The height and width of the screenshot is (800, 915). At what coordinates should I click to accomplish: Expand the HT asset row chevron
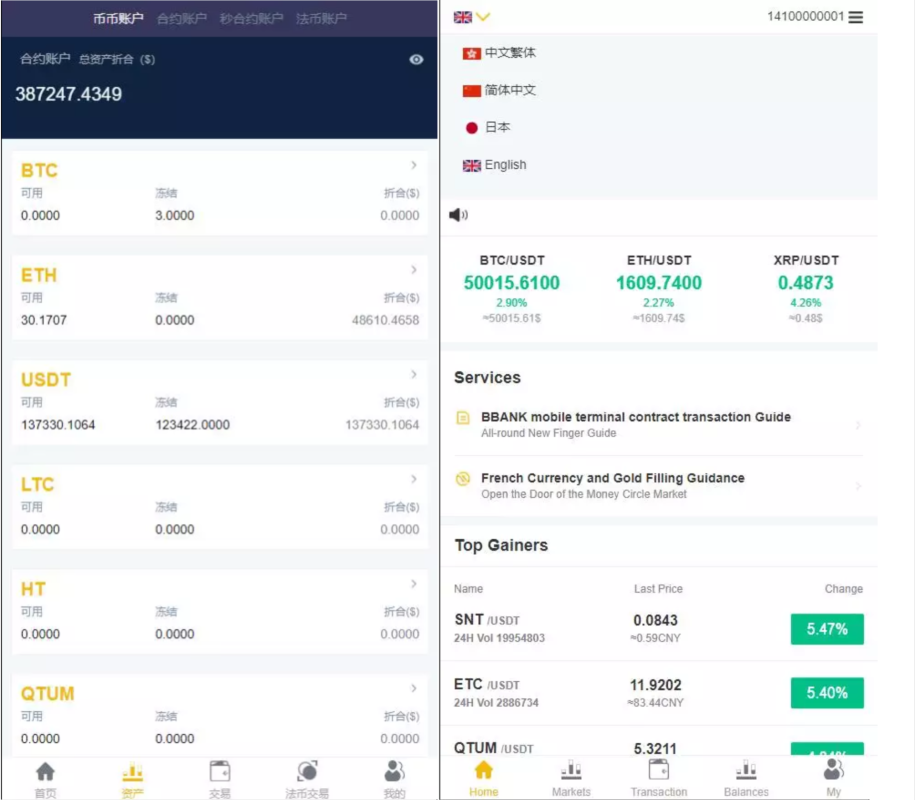point(414,584)
